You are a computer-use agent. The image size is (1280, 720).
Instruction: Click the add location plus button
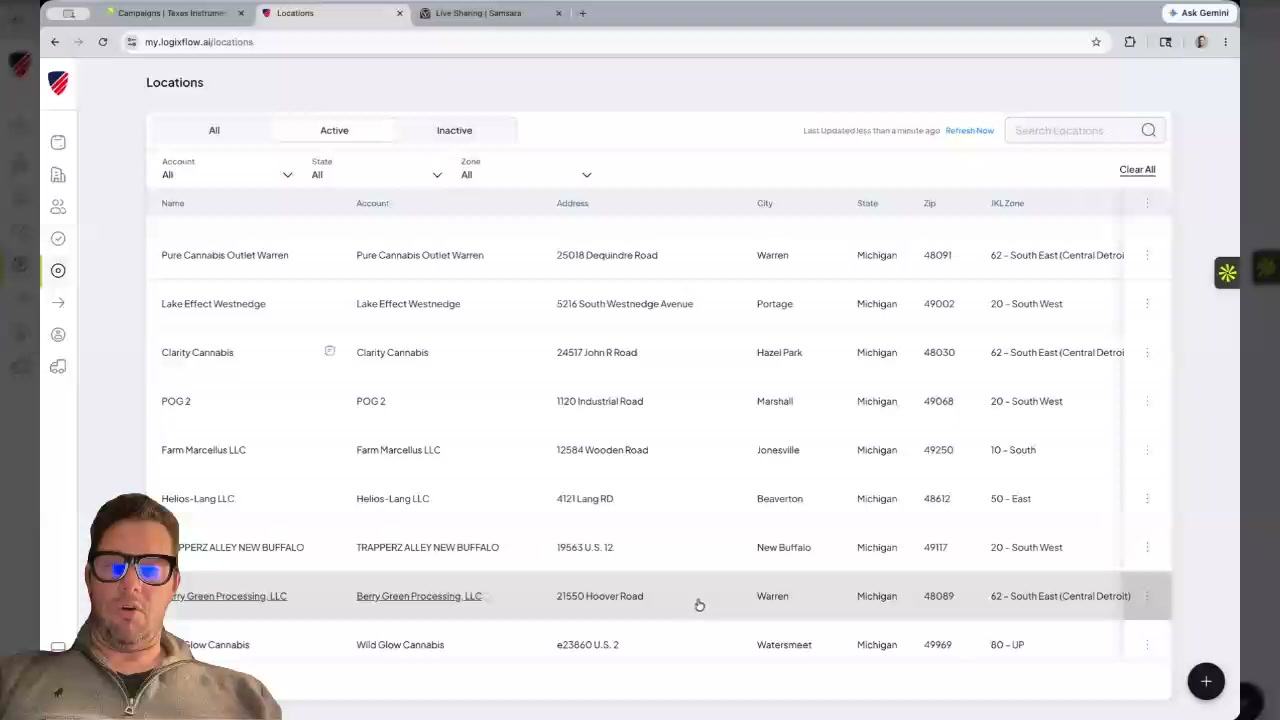[x=1206, y=681]
